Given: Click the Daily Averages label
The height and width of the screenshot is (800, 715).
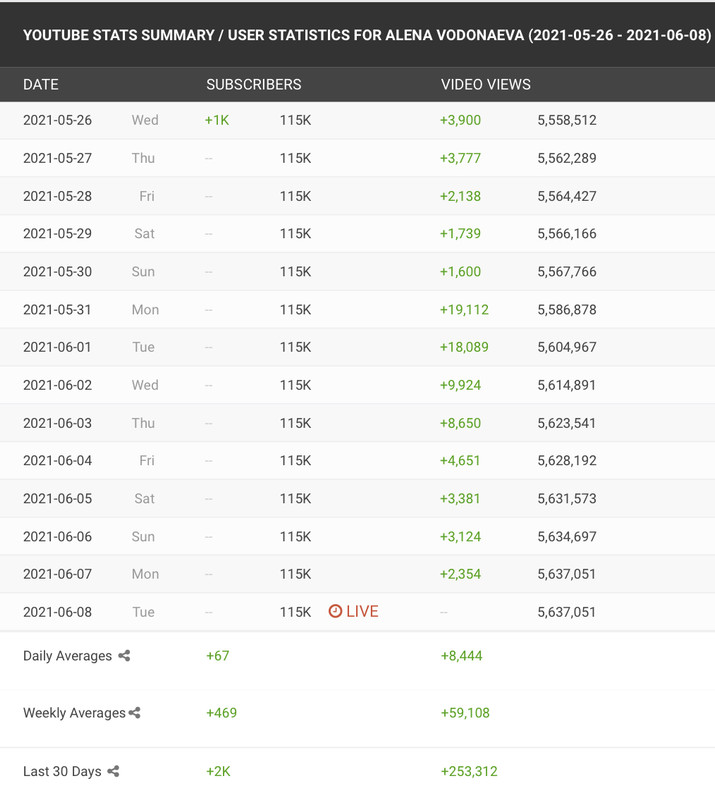Looking at the screenshot, I should [x=67, y=656].
